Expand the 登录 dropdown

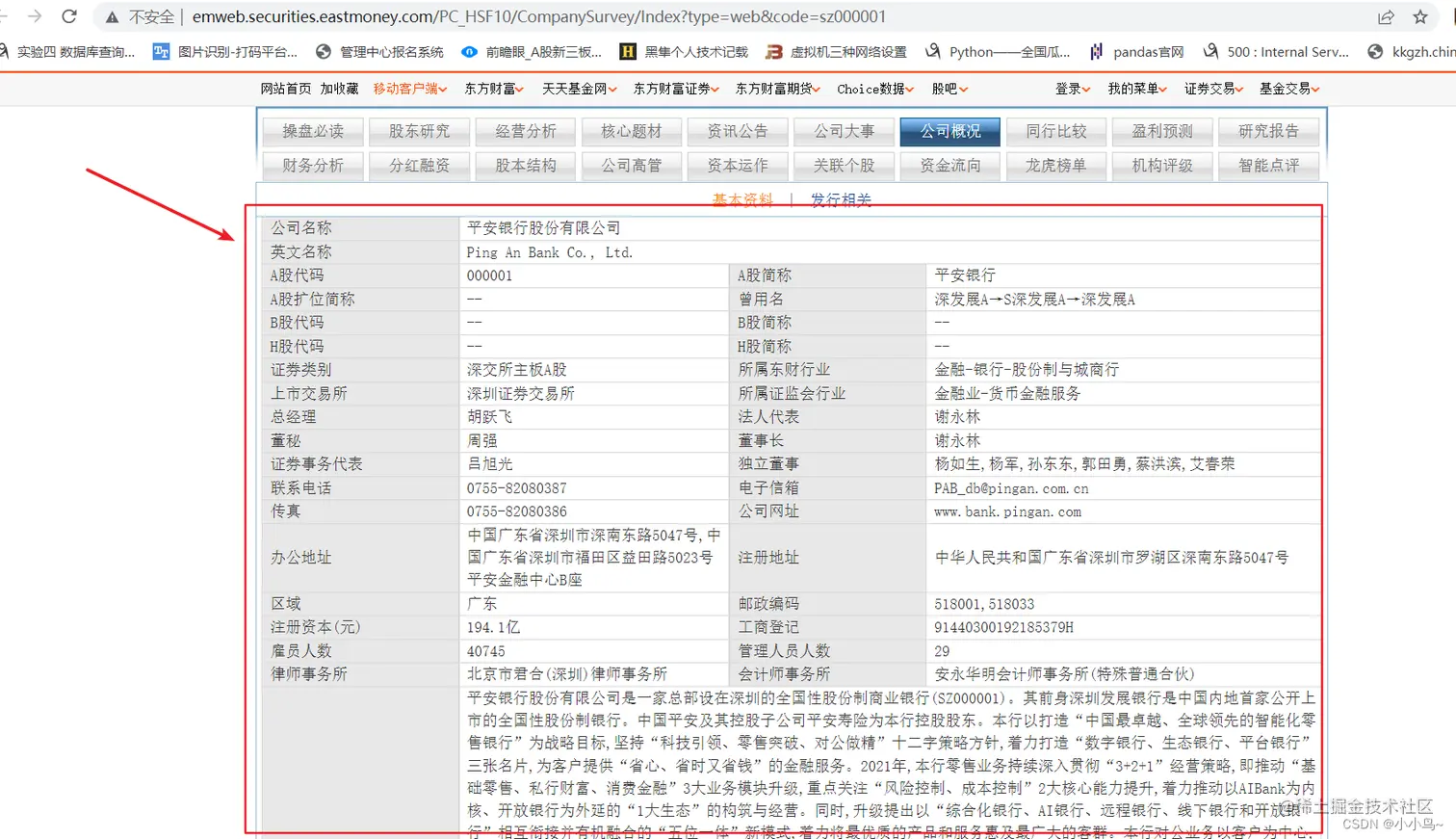click(x=1073, y=89)
